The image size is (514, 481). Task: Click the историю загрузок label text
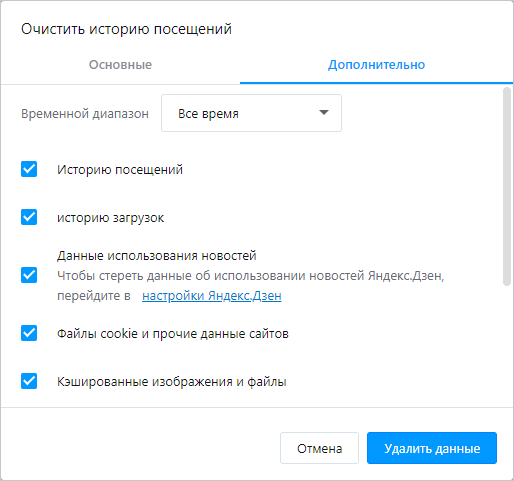click(x=110, y=218)
